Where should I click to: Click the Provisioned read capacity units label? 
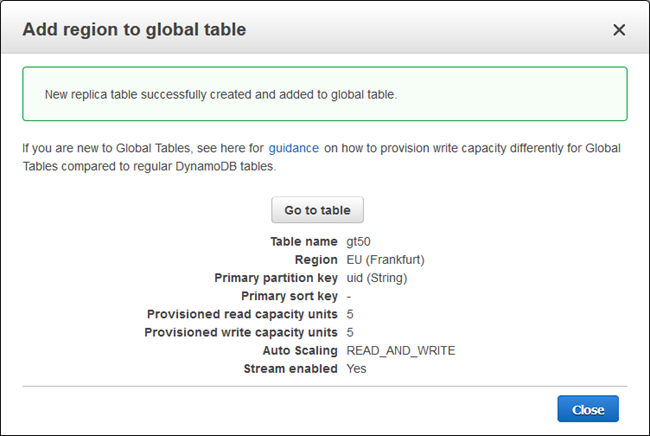tap(242, 314)
